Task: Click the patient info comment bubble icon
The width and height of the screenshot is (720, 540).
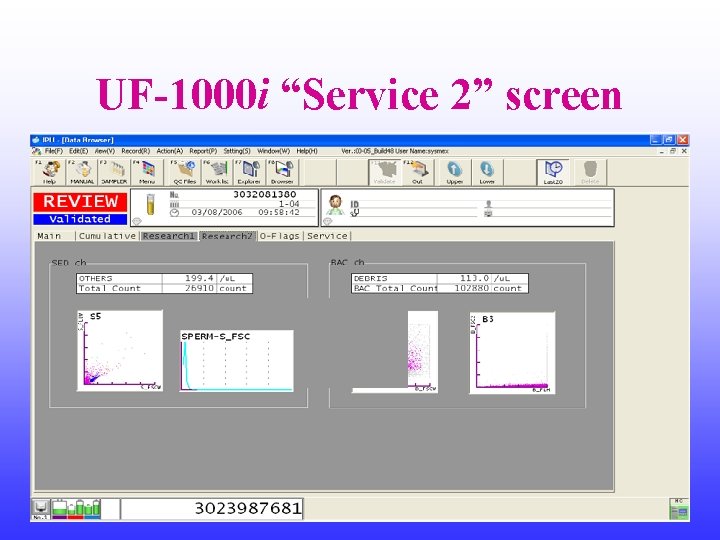Action: pyautogui.click(x=327, y=221)
